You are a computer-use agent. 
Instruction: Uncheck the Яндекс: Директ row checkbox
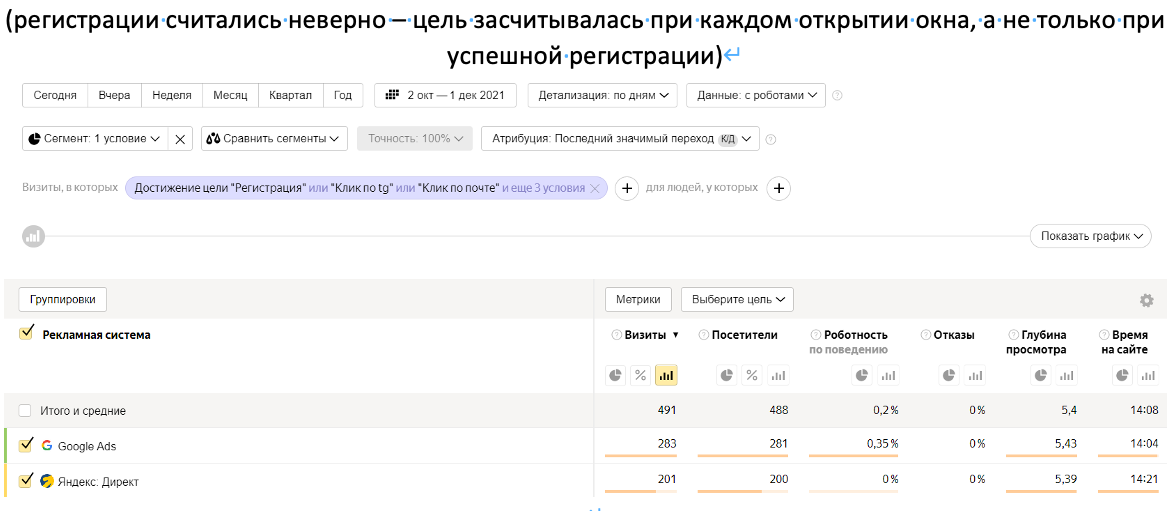pyautogui.click(x=25, y=480)
